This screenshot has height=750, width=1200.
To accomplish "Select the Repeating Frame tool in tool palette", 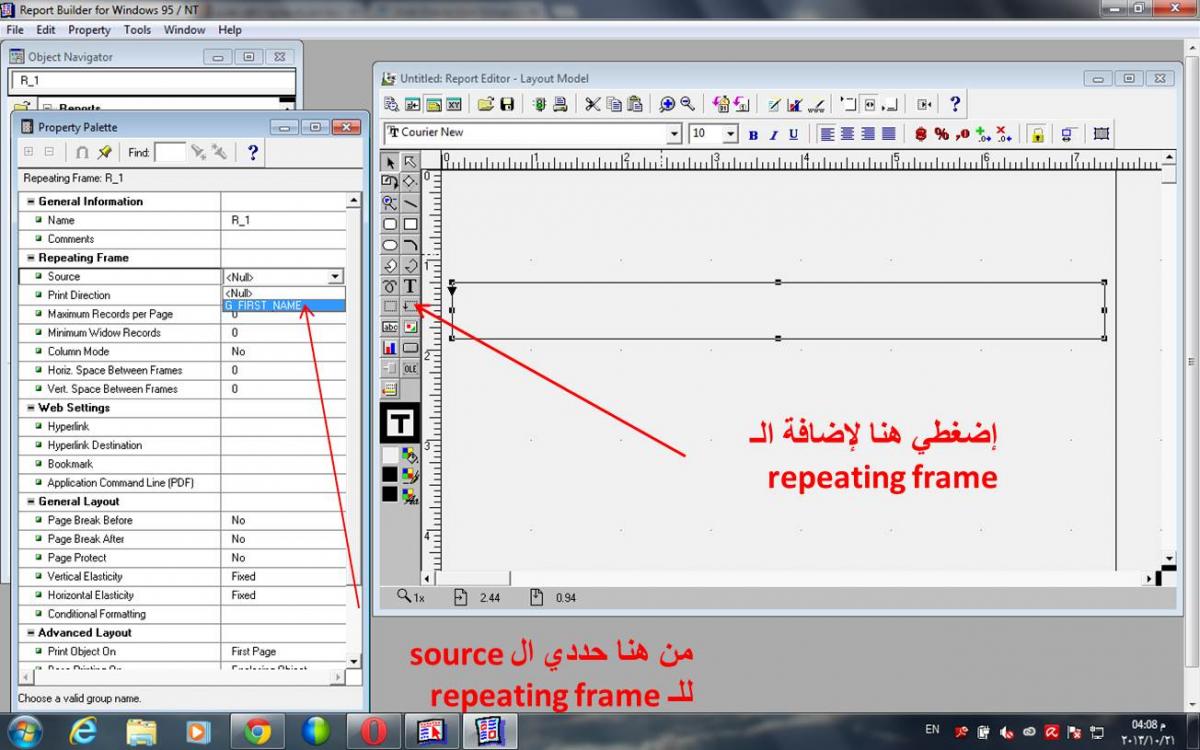I will click(410, 306).
